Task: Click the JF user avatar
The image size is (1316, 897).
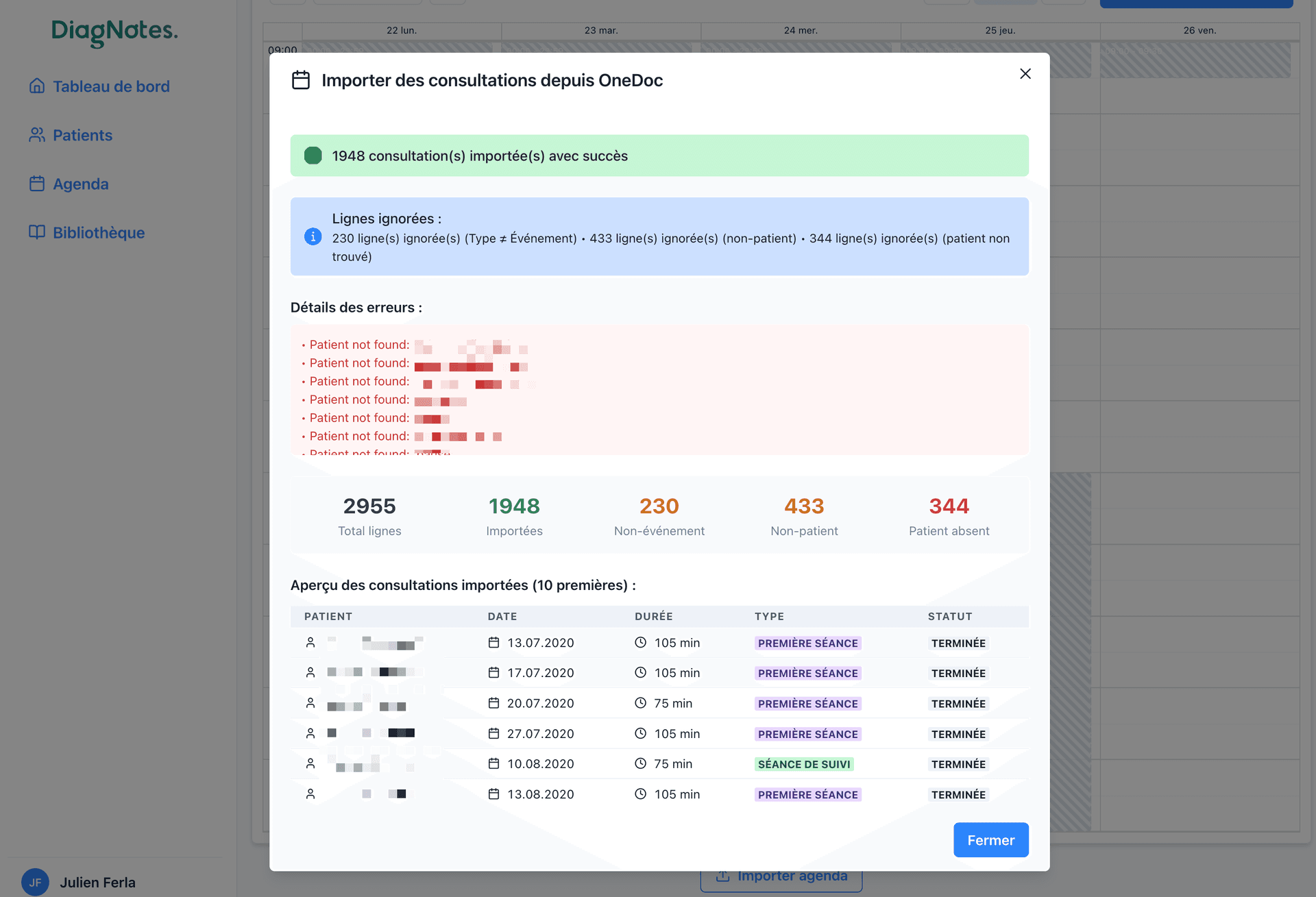Action: coord(35,882)
